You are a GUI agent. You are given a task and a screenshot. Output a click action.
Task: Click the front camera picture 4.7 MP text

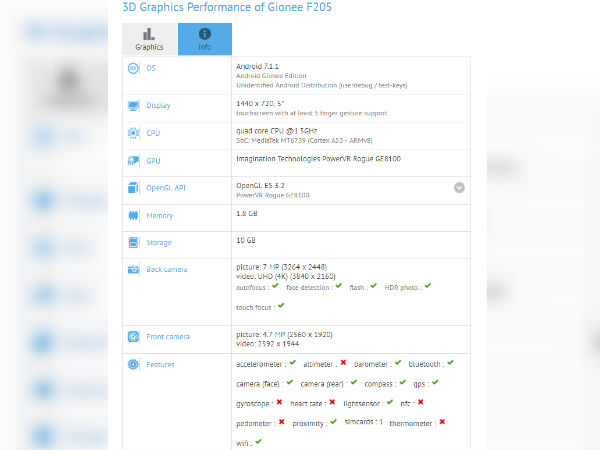[284, 334]
